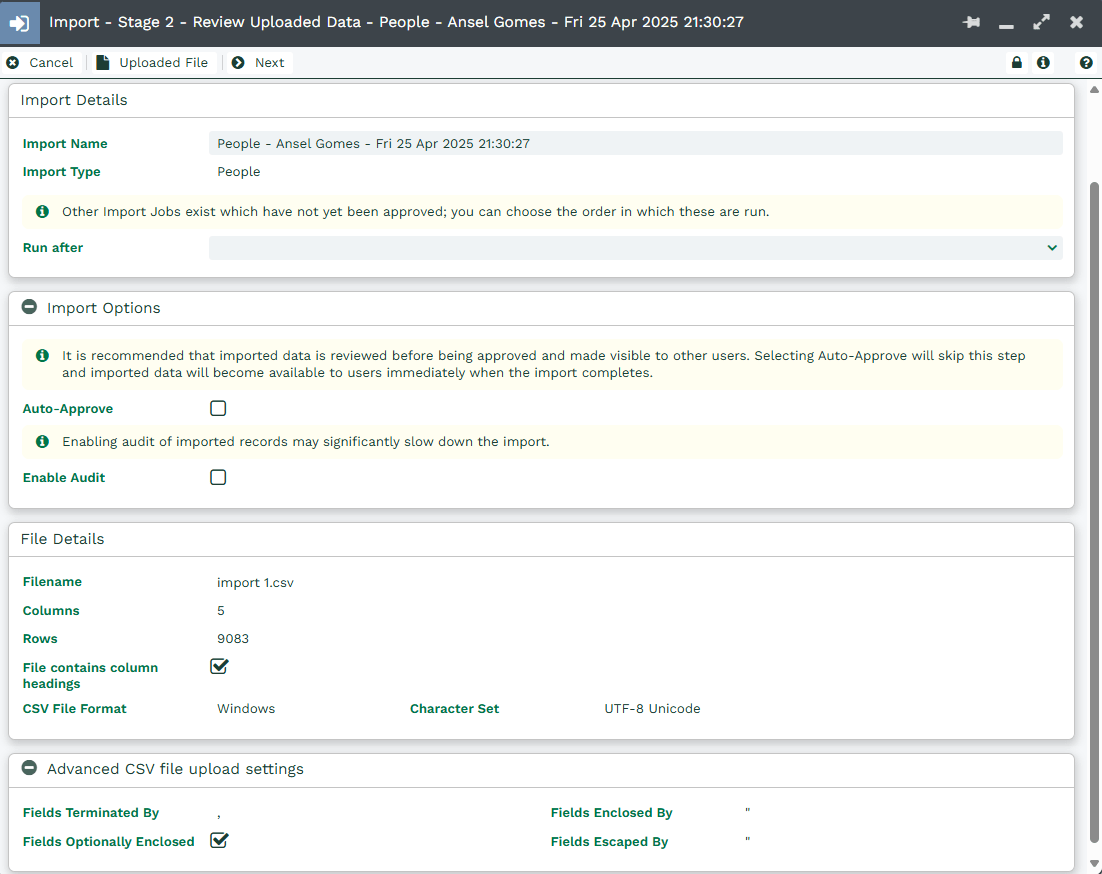This screenshot has height=874, width=1102.
Task: Click the Character Set label
Action: coord(455,708)
